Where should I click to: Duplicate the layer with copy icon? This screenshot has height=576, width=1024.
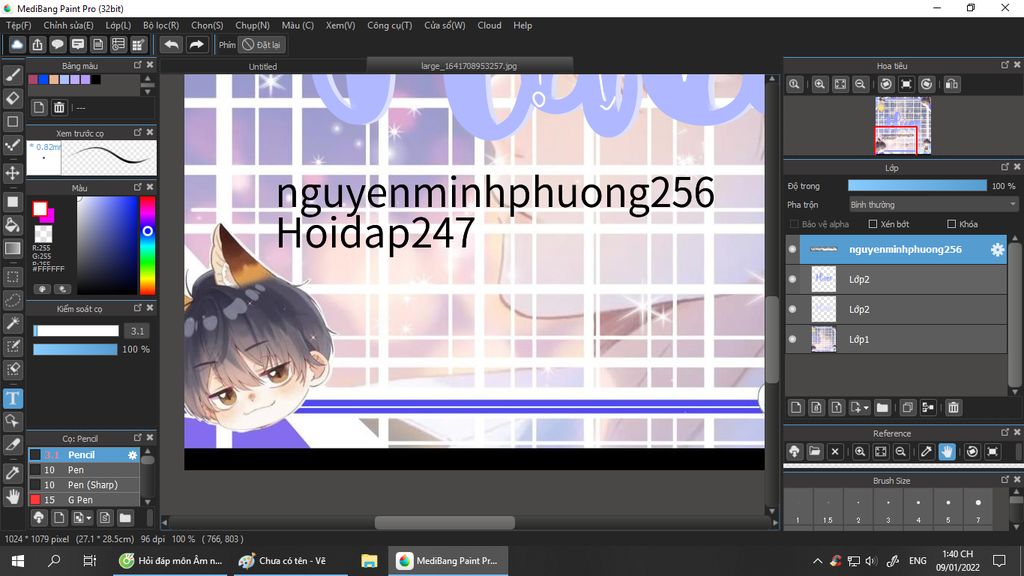(907, 408)
